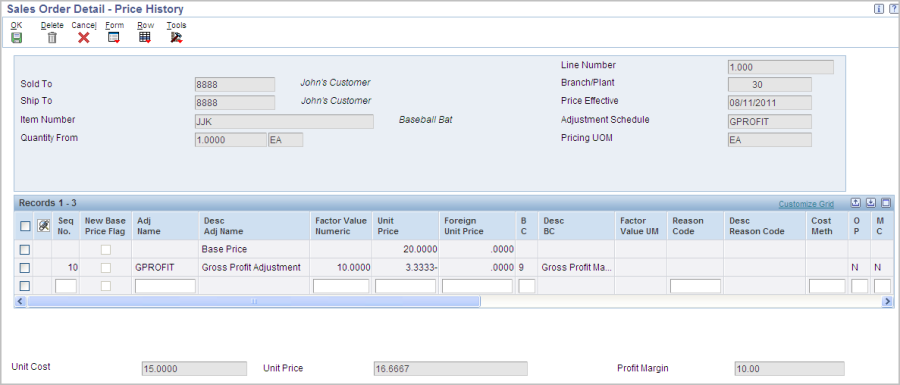The image size is (900, 385).
Task: Click the OK save icon
Action: (17, 38)
